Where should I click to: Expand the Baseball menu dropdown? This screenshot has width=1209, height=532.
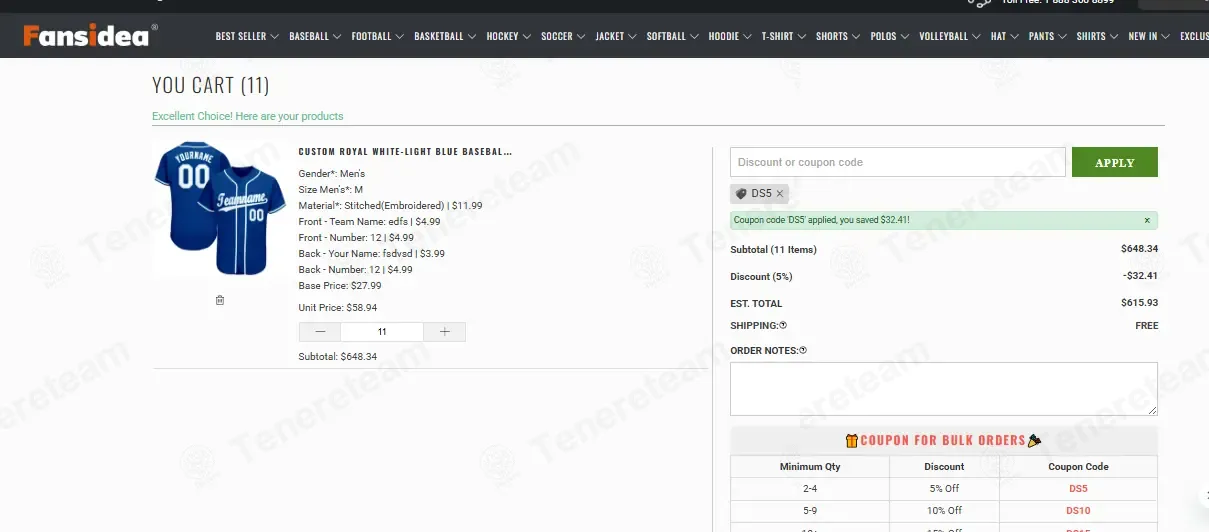click(x=314, y=36)
